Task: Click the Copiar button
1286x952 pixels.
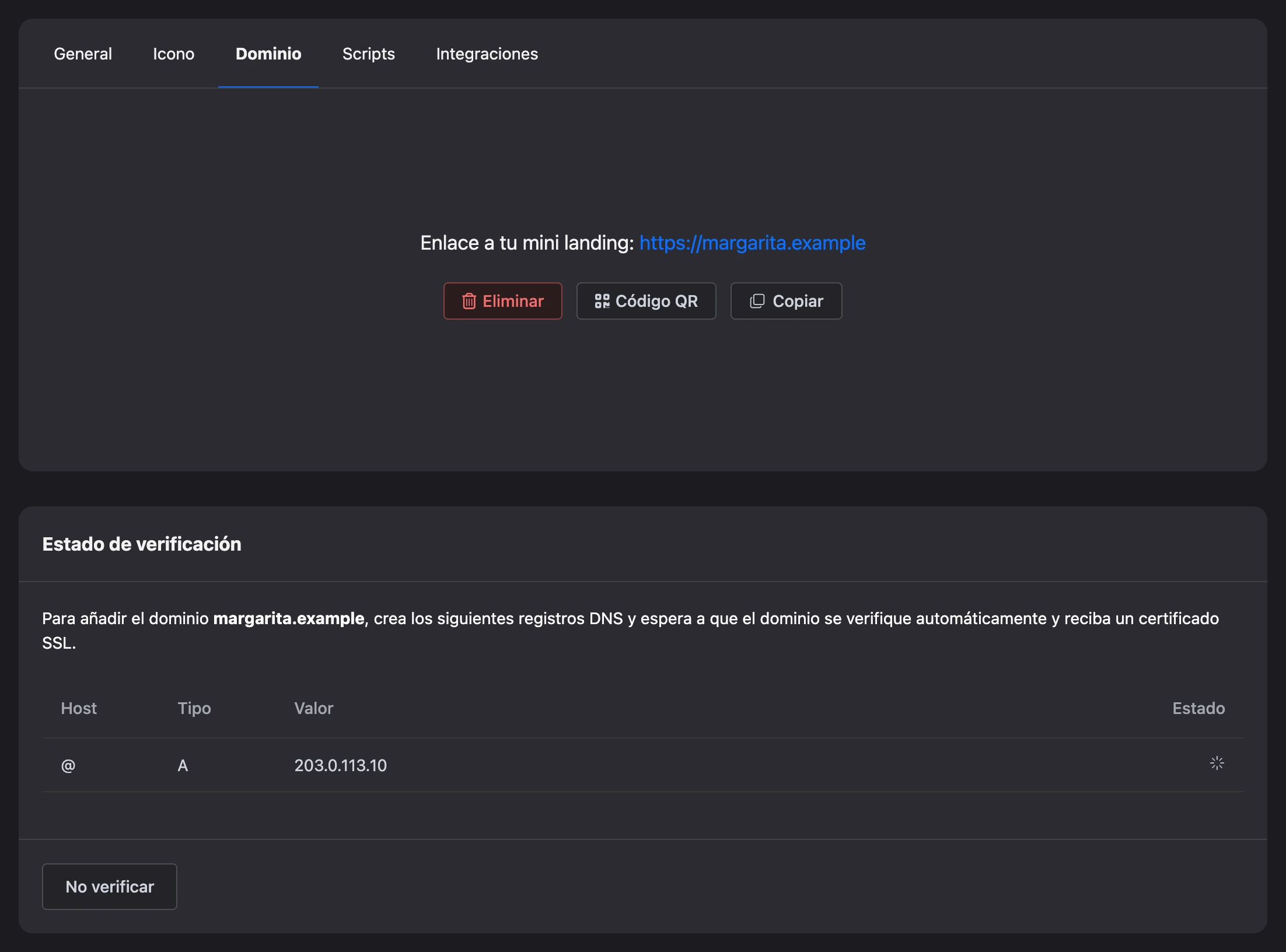Action: (786, 301)
